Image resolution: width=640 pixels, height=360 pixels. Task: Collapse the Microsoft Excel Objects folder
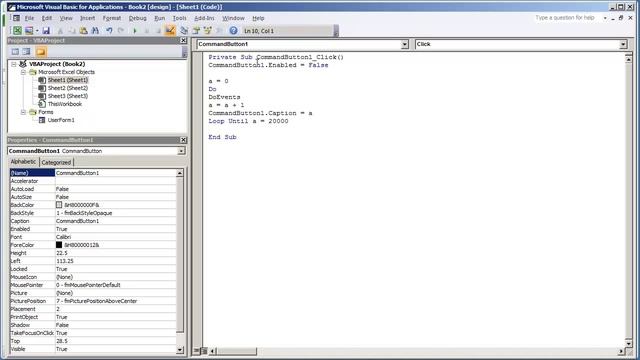tap(23, 72)
